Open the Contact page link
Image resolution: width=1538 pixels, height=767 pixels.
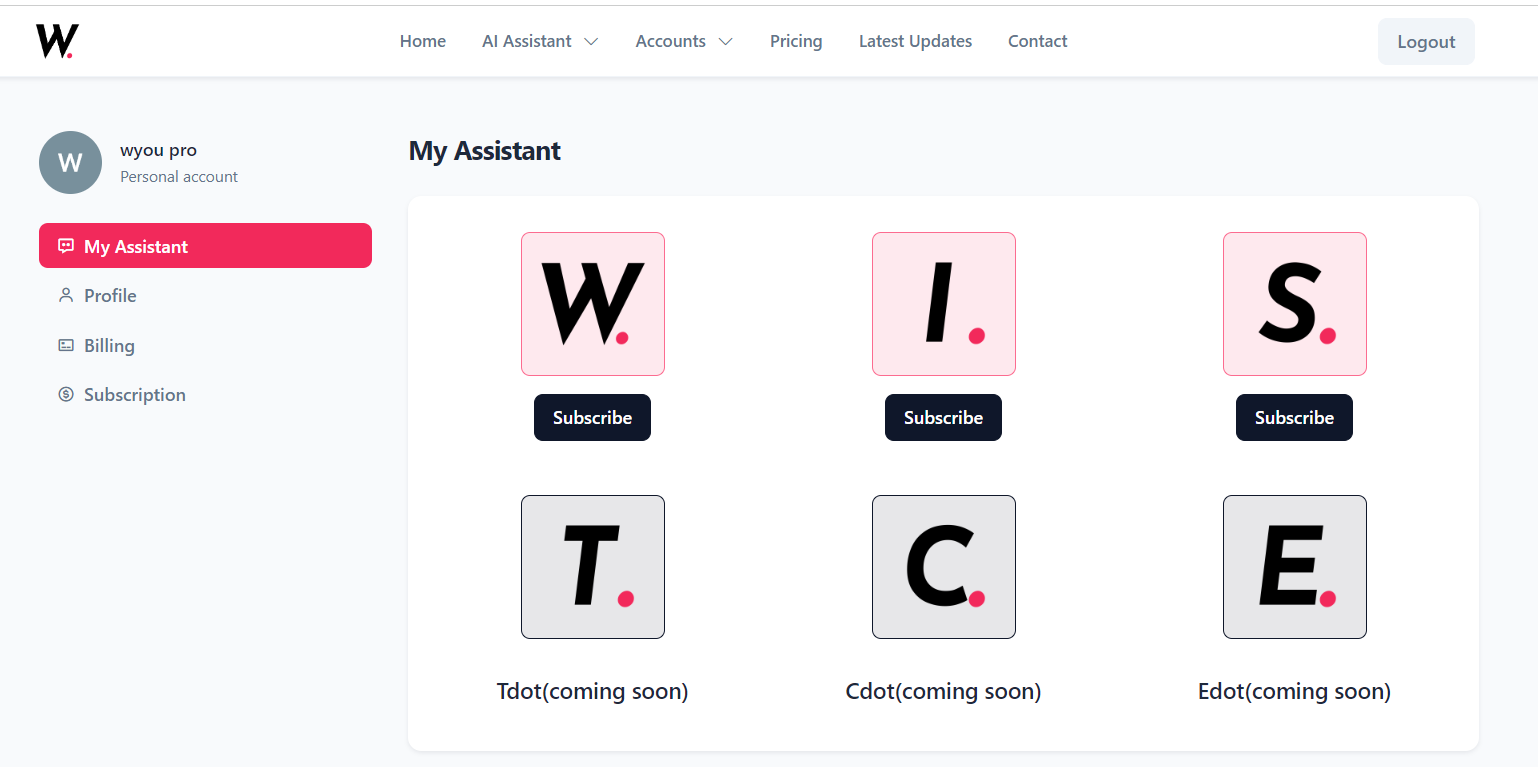[1037, 41]
